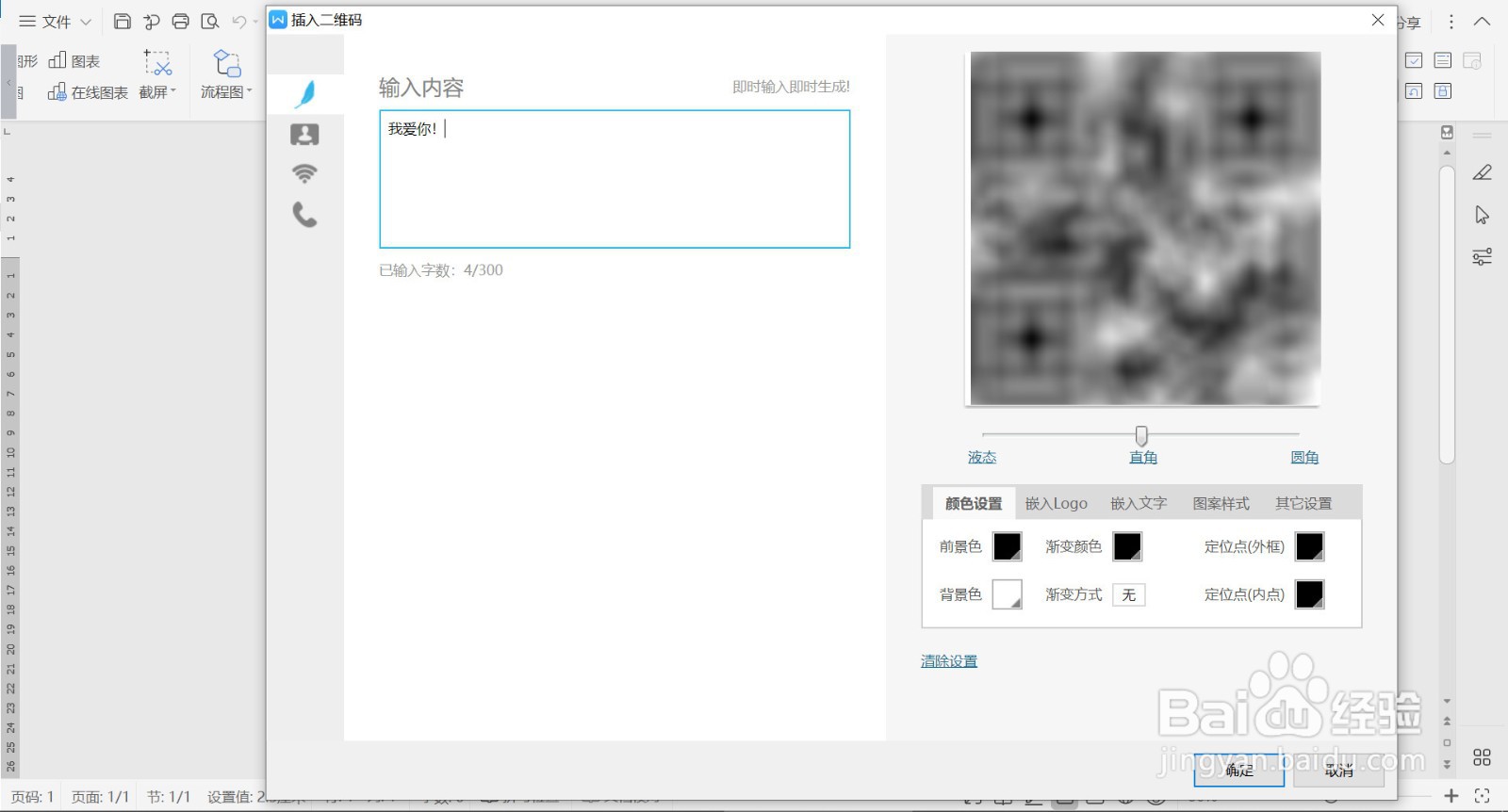Expand the 文件 menu dropdown arrow
This screenshot has width=1508, height=812.
coord(86,22)
